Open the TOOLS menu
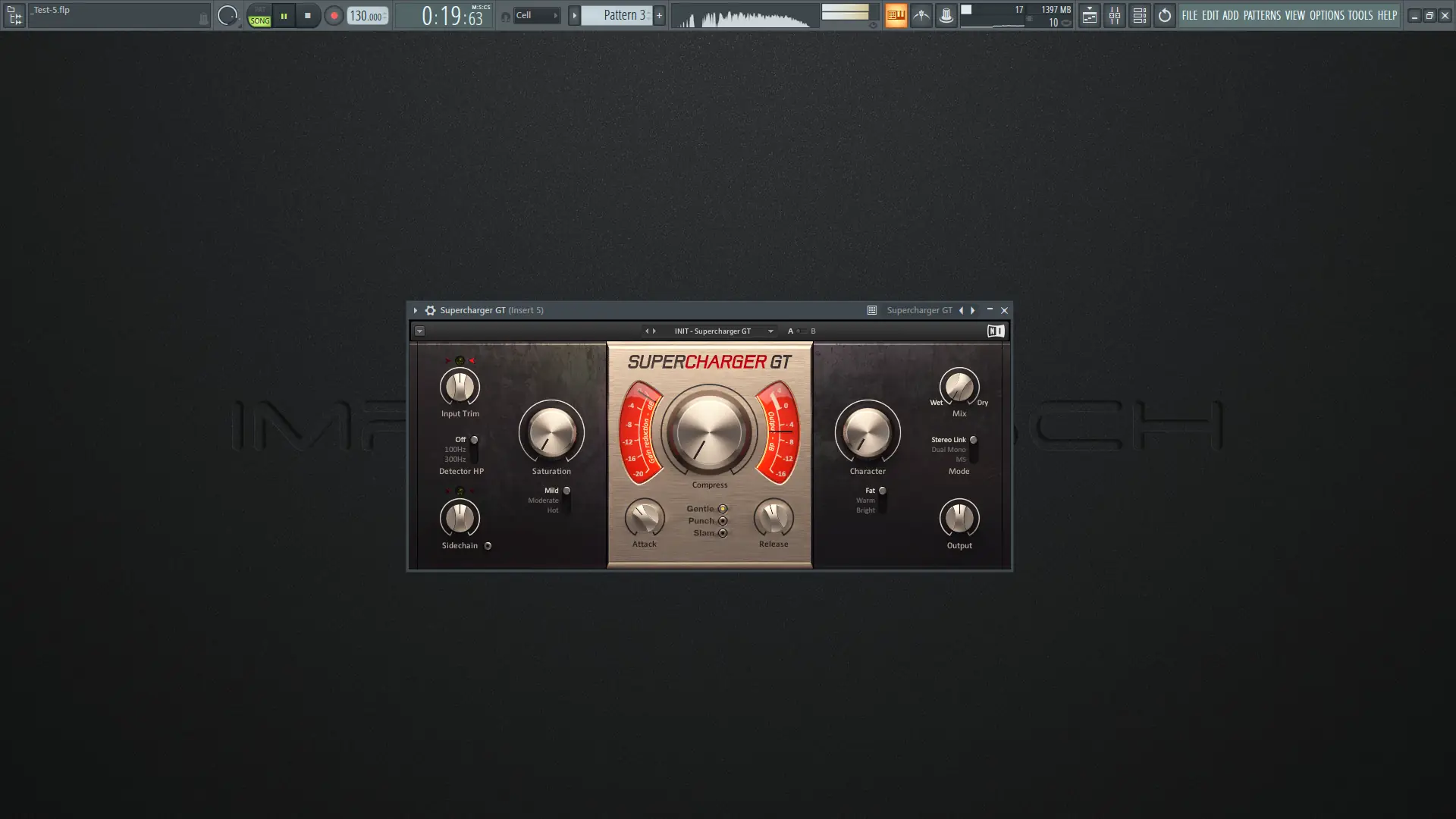This screenshot has height=819, width=1456. [x=1360, y=15]
